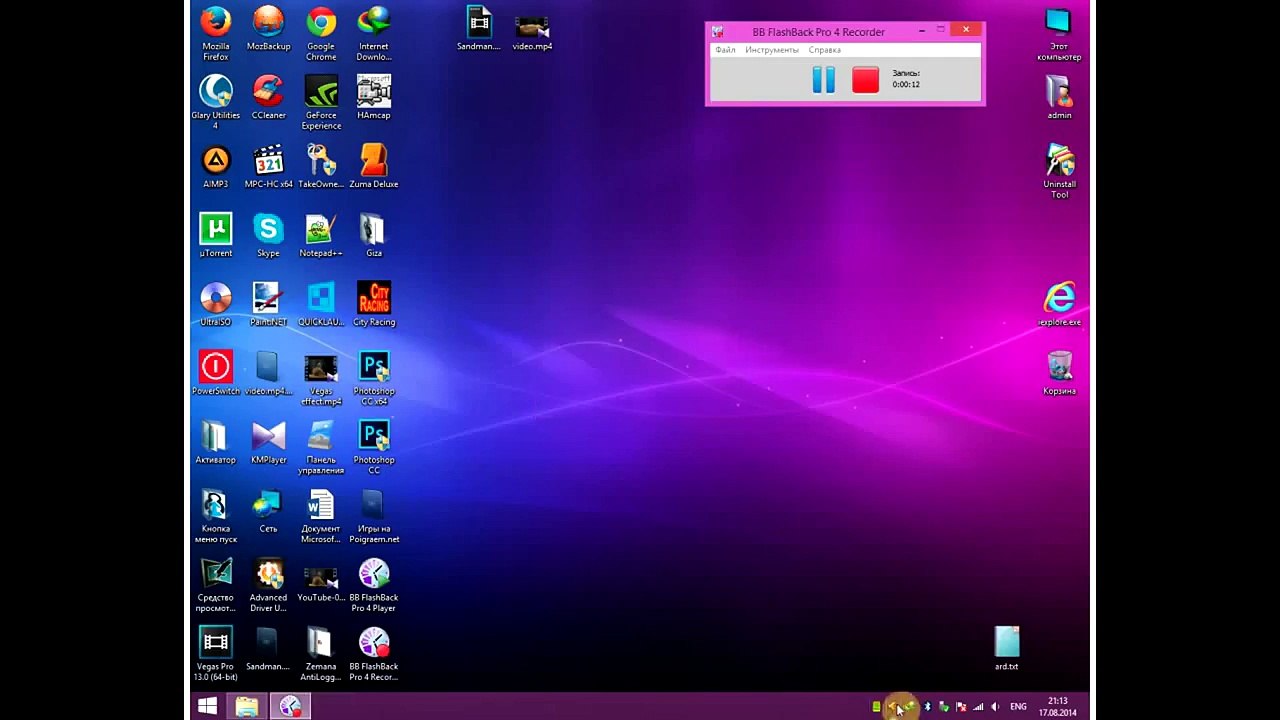
Task: Stop the recording with the red button
Action: tap(865, 80)
